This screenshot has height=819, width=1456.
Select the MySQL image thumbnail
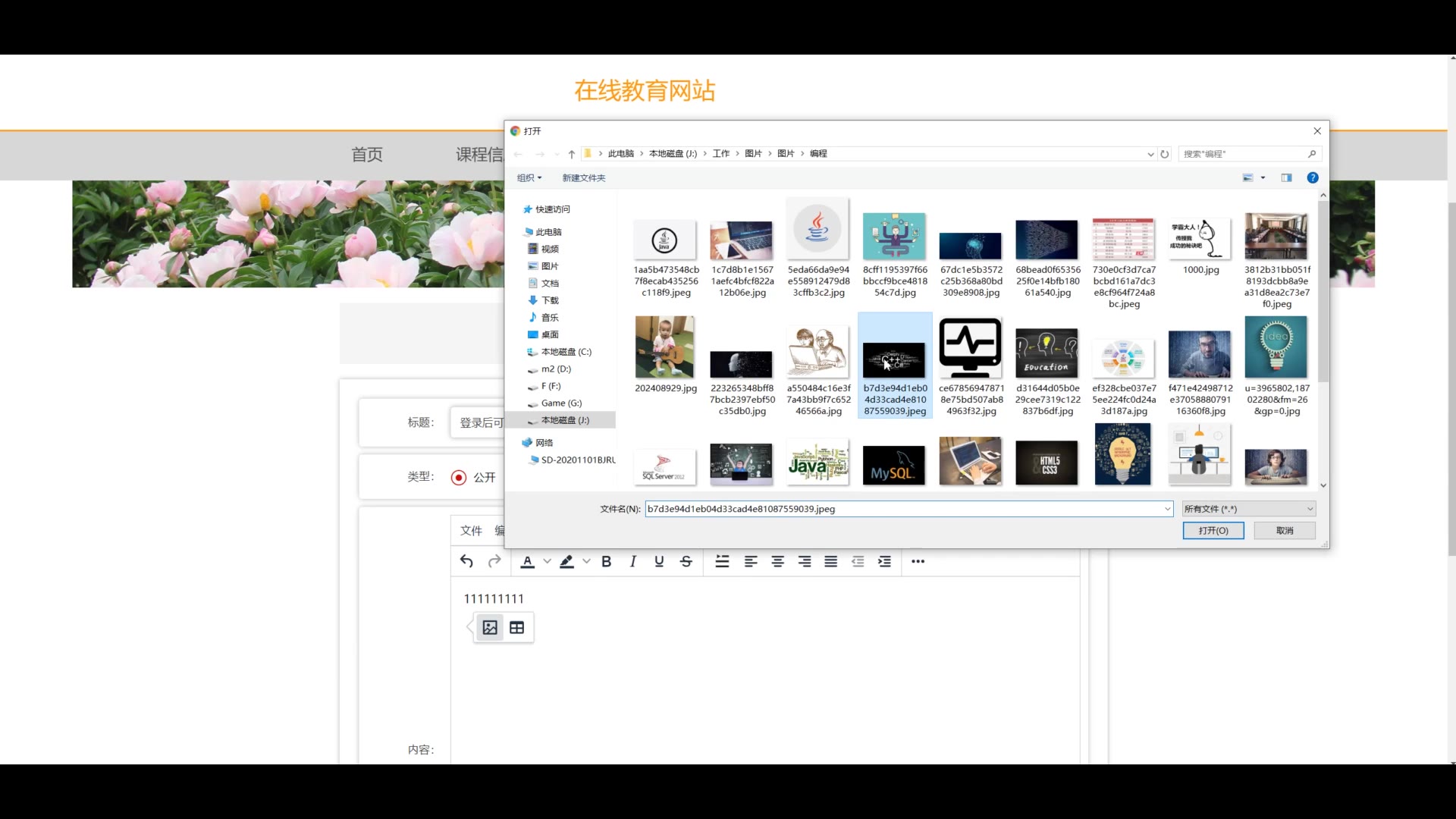[893, 465]
